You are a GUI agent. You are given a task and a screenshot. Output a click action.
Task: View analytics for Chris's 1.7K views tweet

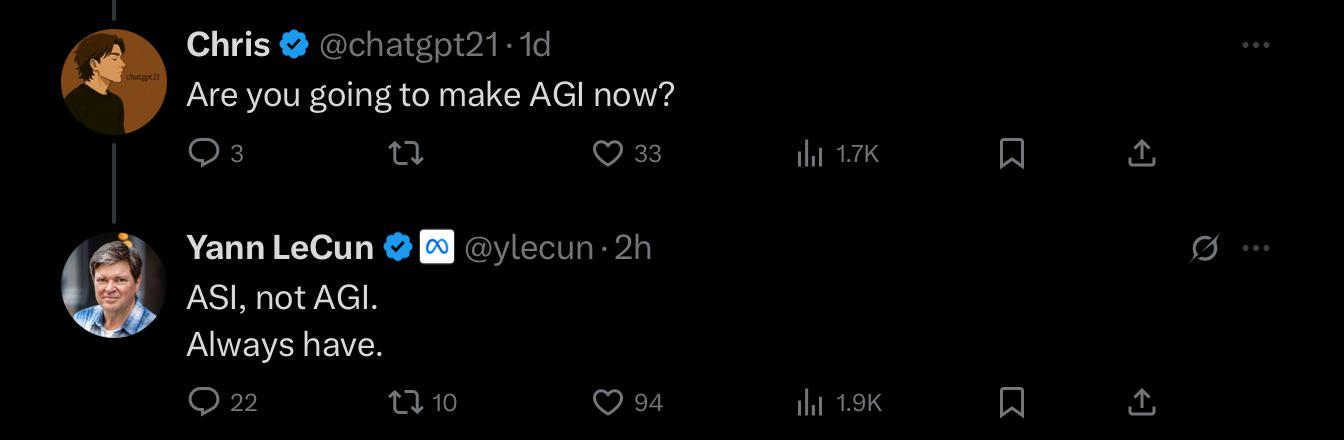click(x=809, y=153)
